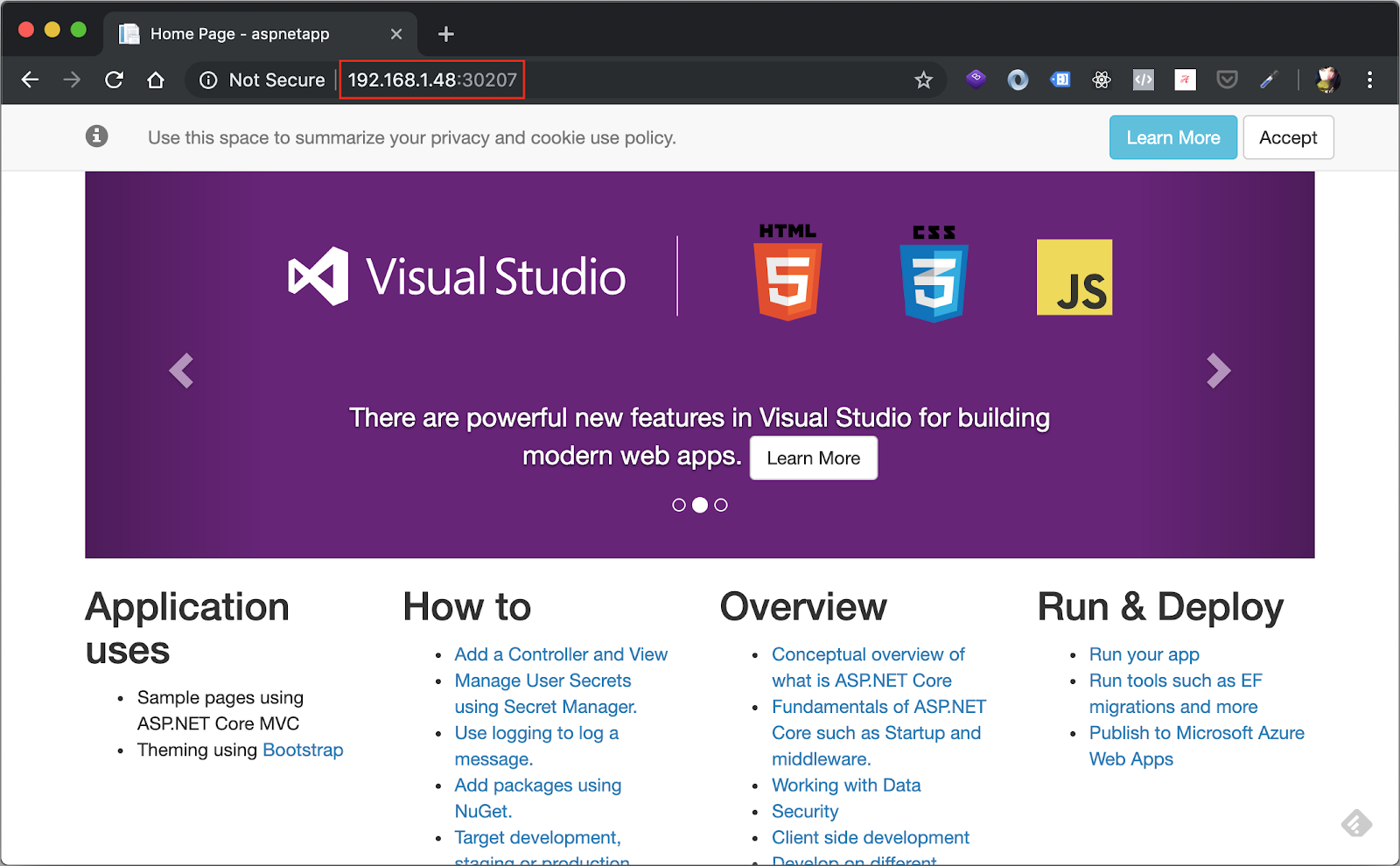Select the first carousel indicator dot
This screenshot has height=866, width=1400.
point(679,505)
